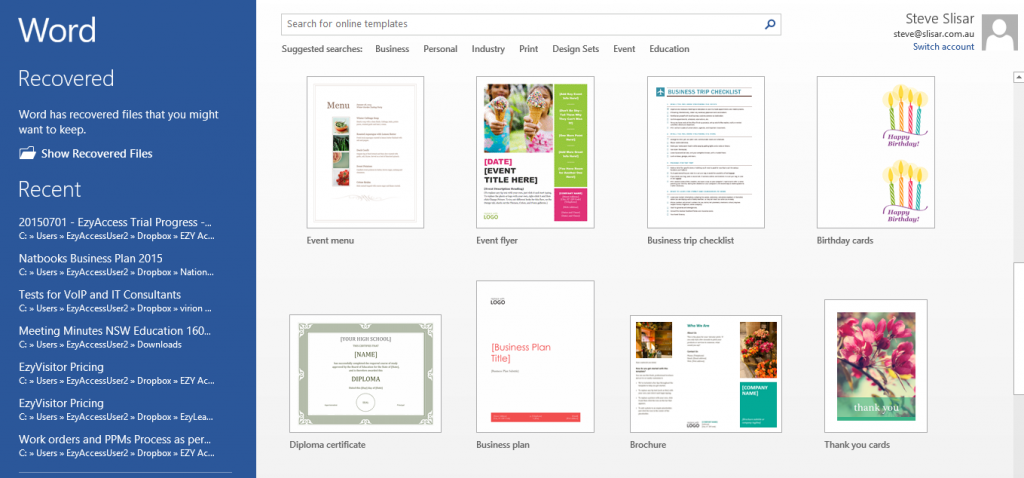Open recent file 20150701 - EzyAccess Trial Progress
The width and height of the screenshot is (1024, 478).
(x=116, y=228)
